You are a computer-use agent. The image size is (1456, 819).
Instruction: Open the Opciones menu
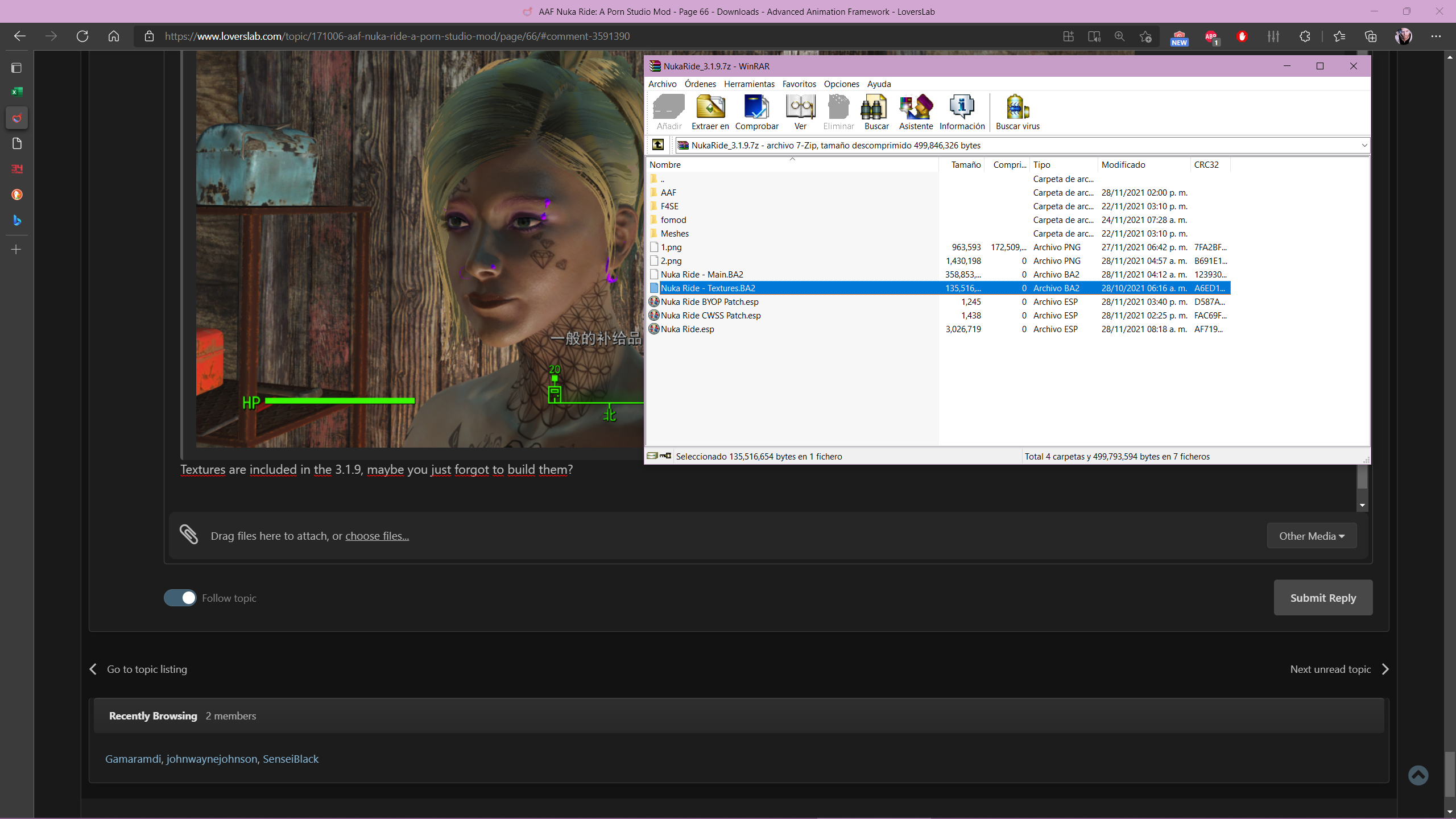click(x=841, y=84)
